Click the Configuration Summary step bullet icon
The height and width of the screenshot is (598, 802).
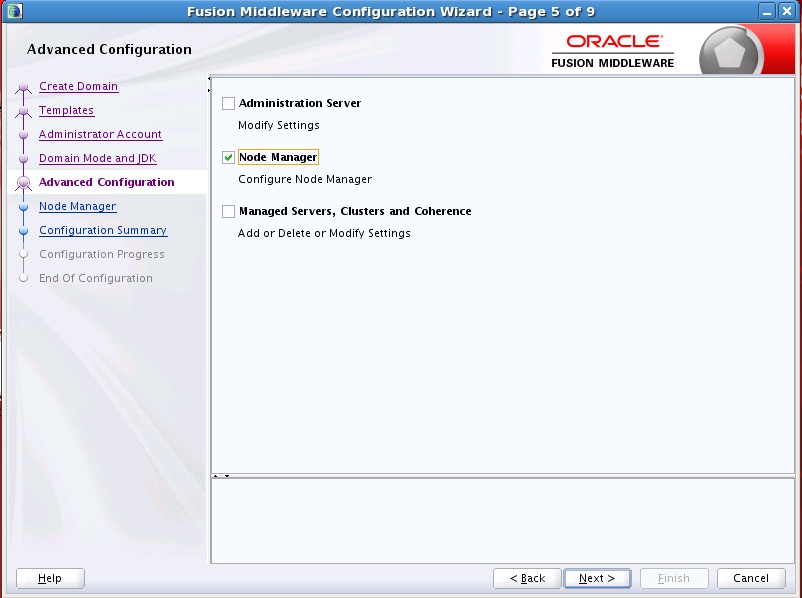coord(23,231)
